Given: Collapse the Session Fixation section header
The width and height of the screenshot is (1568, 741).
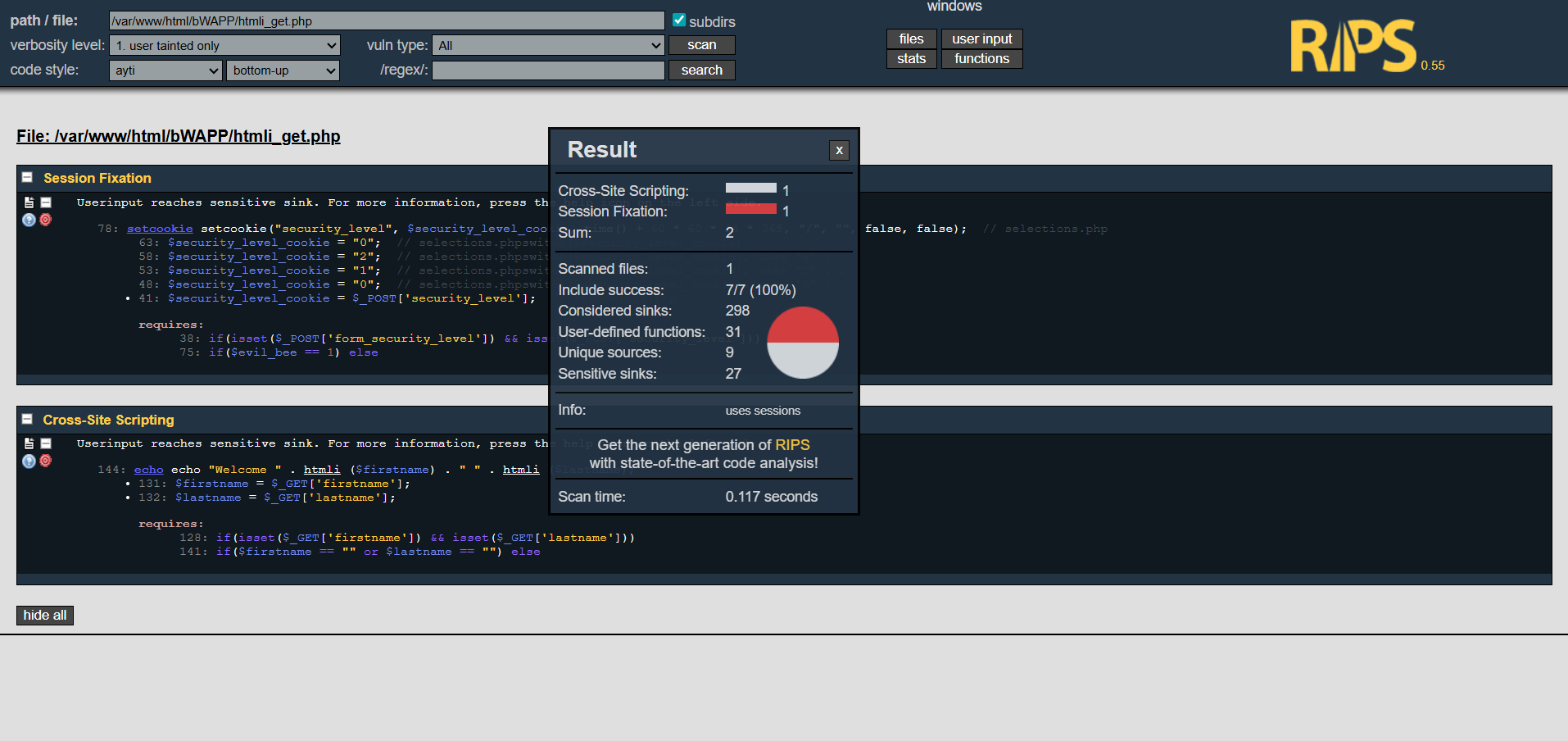Looking at the screenshot, I should click(27, 178).
